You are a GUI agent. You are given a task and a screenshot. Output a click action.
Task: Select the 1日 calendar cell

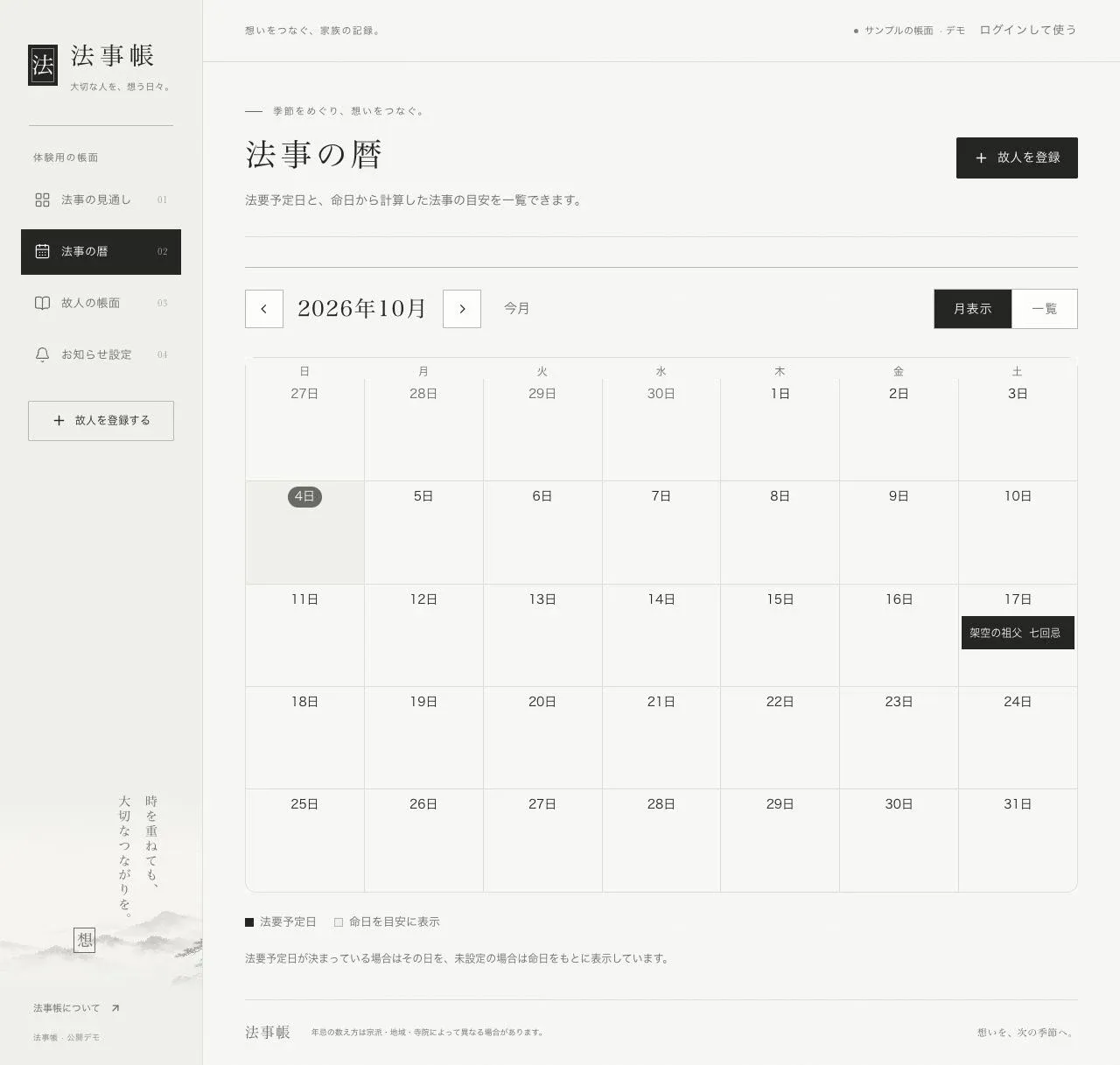[780, 430]
